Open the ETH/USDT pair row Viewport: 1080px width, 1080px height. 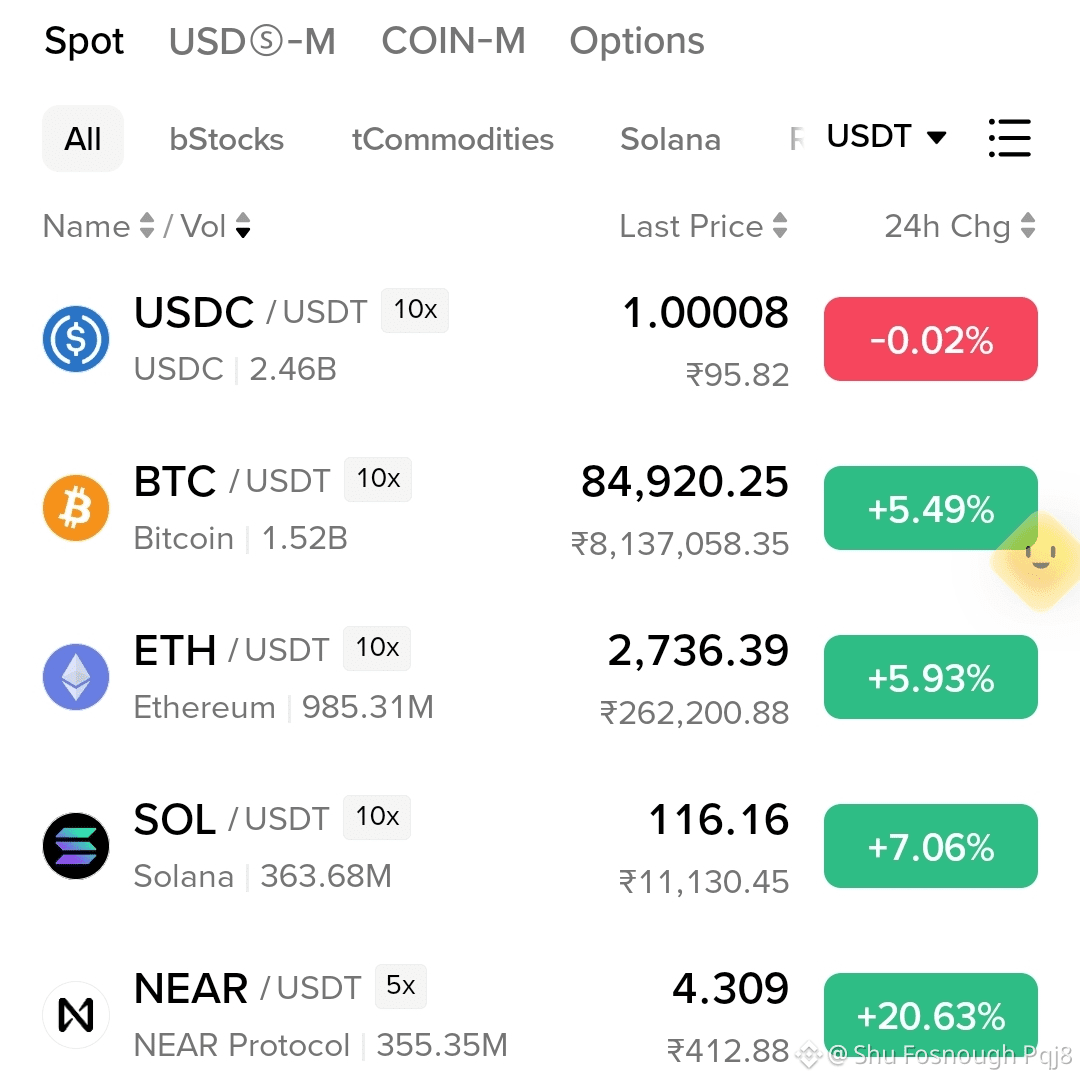click(x=540, y=677)
